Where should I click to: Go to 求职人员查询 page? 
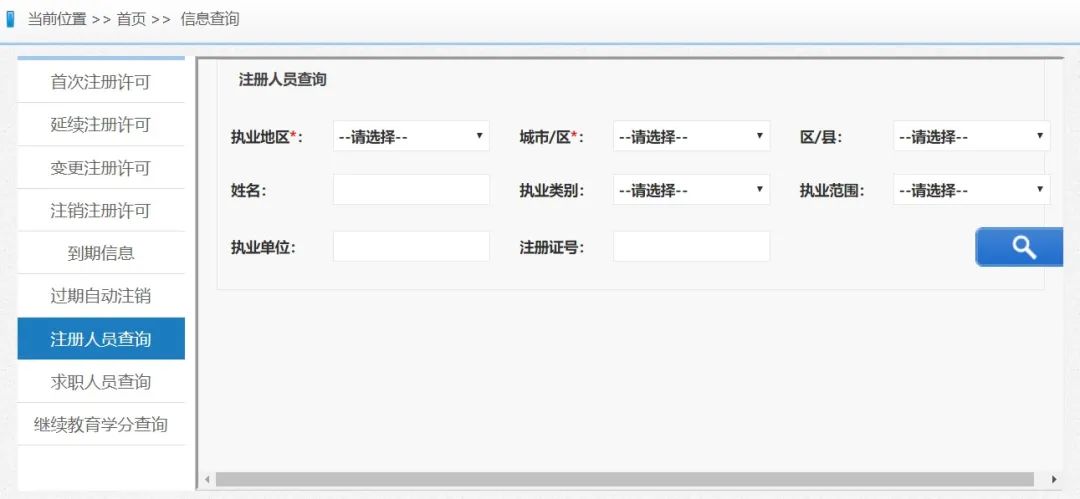point(101,382)
